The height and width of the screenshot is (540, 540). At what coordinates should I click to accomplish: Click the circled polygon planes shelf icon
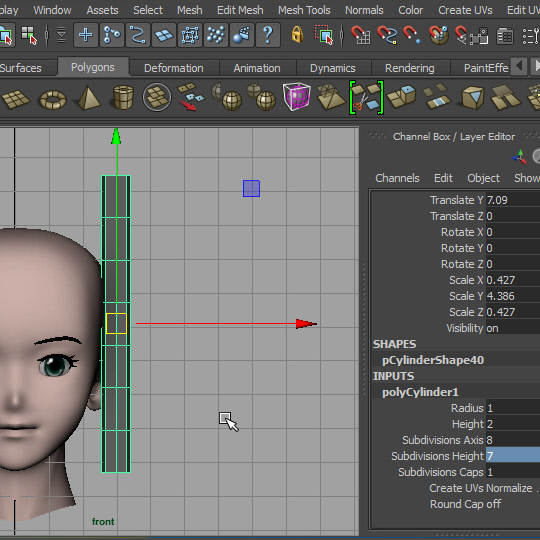(157, 97)
